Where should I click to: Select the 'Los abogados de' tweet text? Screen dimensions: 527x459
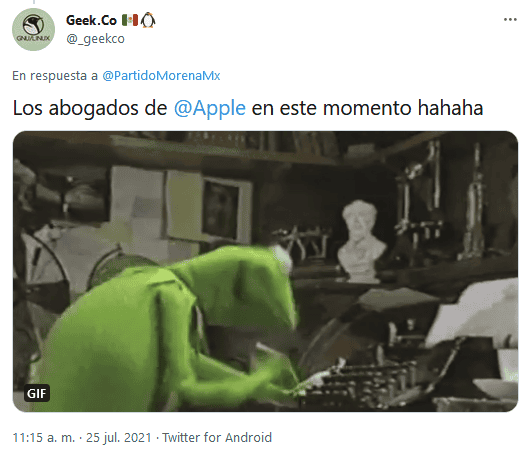tap(90, 108)
